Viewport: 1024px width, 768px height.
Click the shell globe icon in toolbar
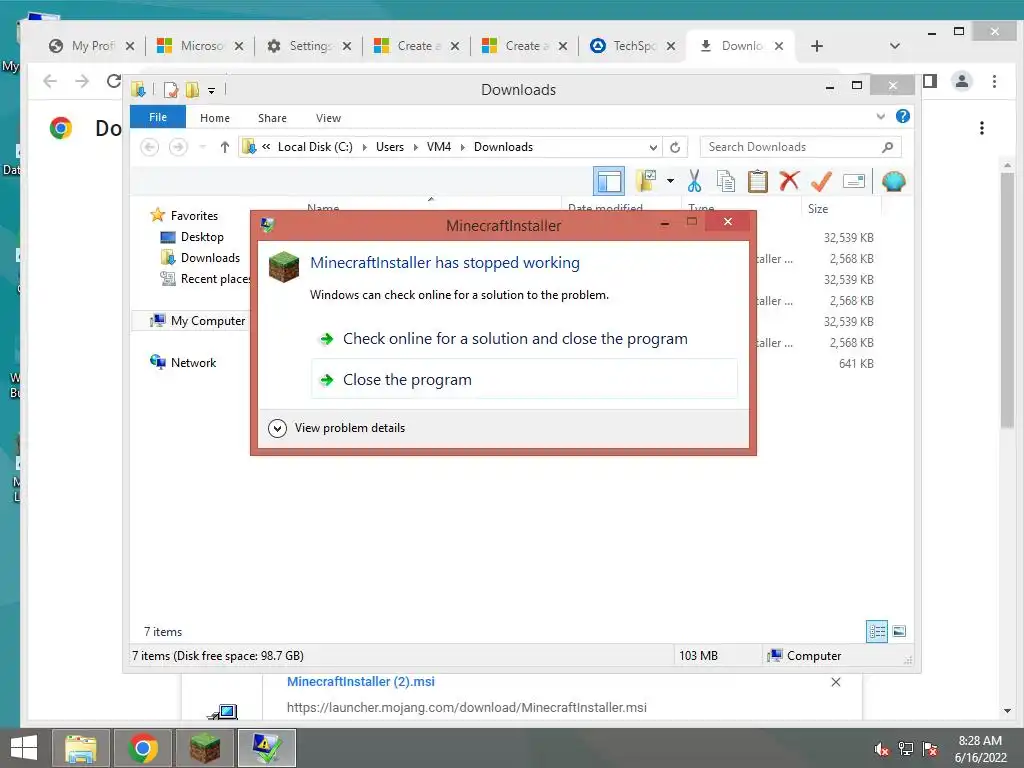tap(893, 181)
